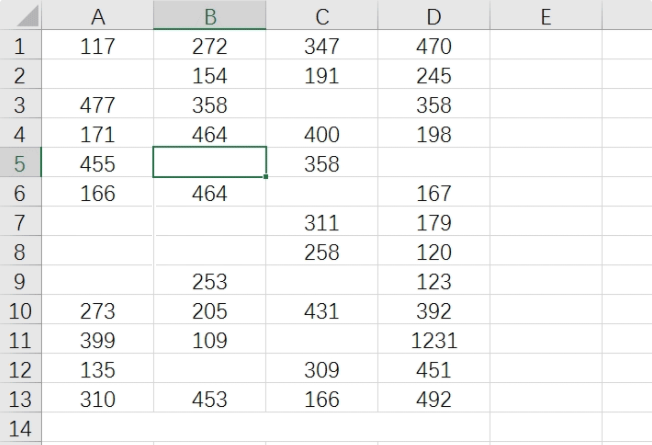Viewport: 652px width, 445px height.
Task: Select the cell containing 272
Action: (210, 46)
